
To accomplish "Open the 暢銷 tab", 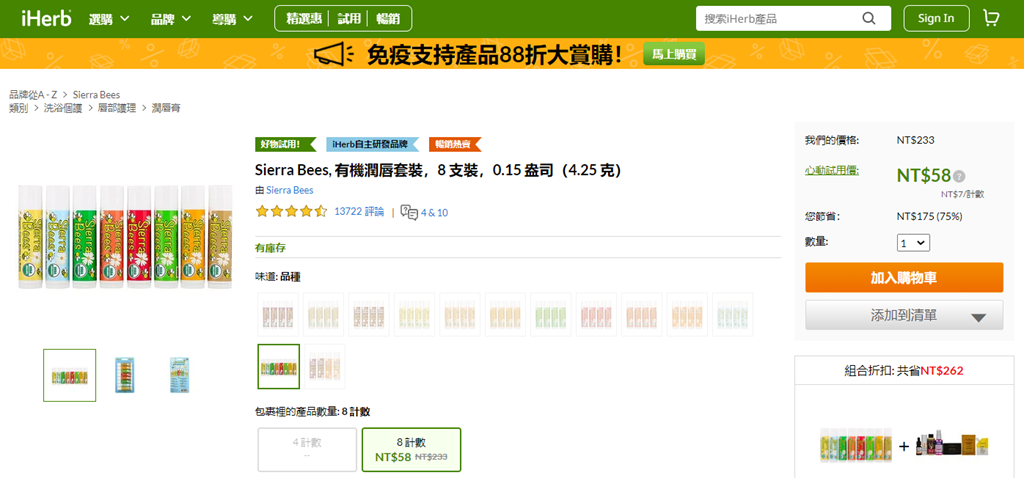I will (x=388, y=18).
